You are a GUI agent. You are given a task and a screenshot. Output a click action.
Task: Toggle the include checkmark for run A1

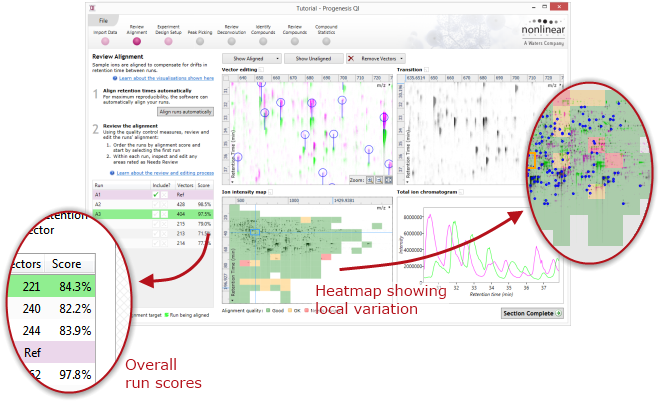156,195
